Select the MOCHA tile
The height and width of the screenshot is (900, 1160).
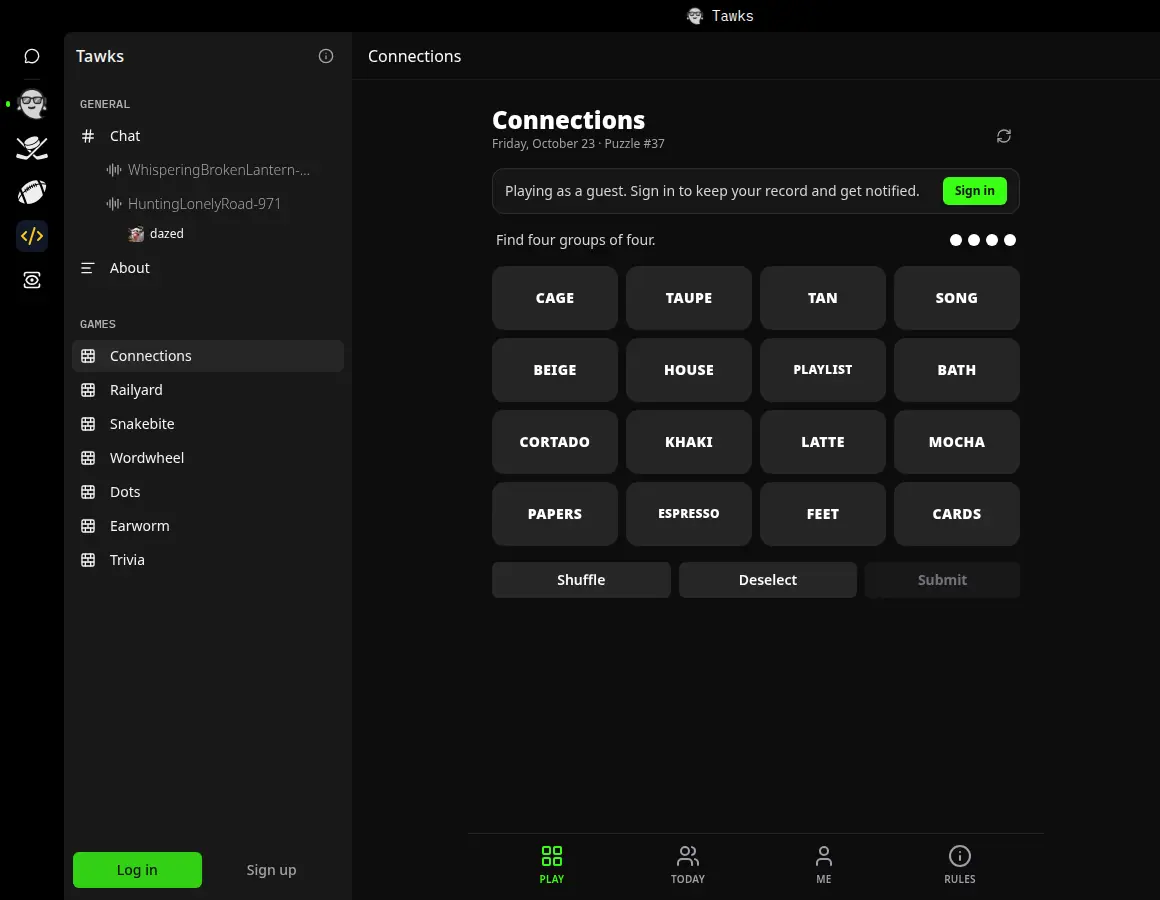point(957,441)
